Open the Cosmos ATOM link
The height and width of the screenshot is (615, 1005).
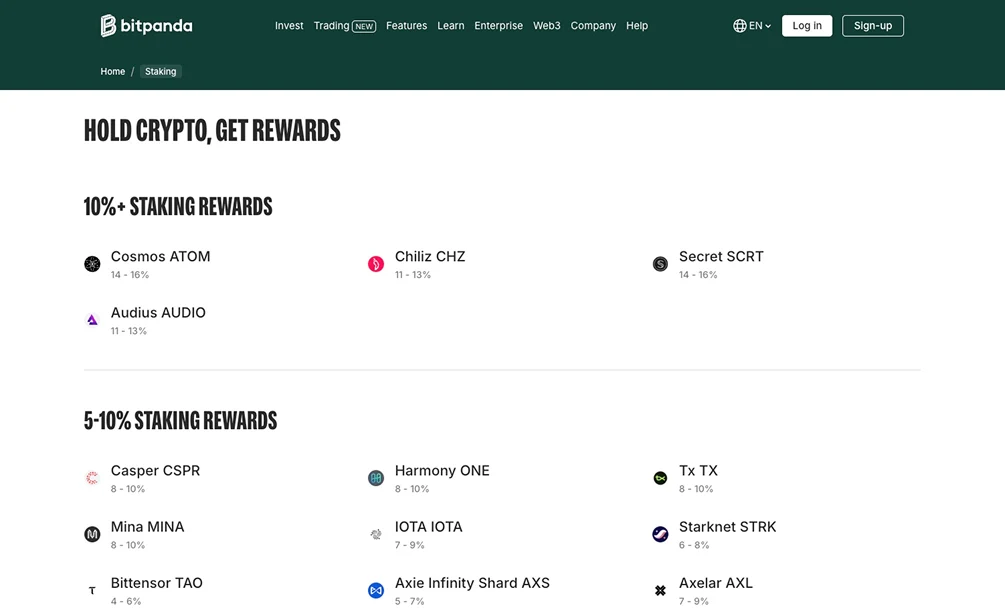tap(160, 256)
